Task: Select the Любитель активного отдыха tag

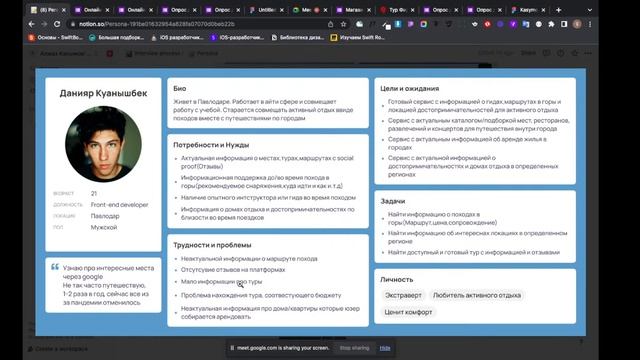Action: (x=477, y=295)
